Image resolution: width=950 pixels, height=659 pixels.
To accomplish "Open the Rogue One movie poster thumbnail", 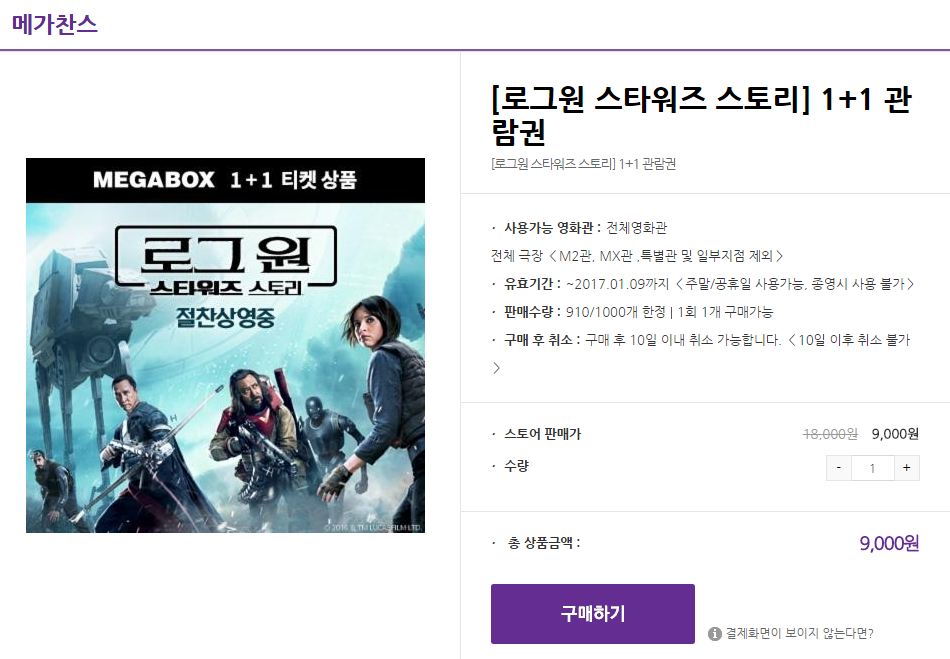I will [x=225, y=345].
